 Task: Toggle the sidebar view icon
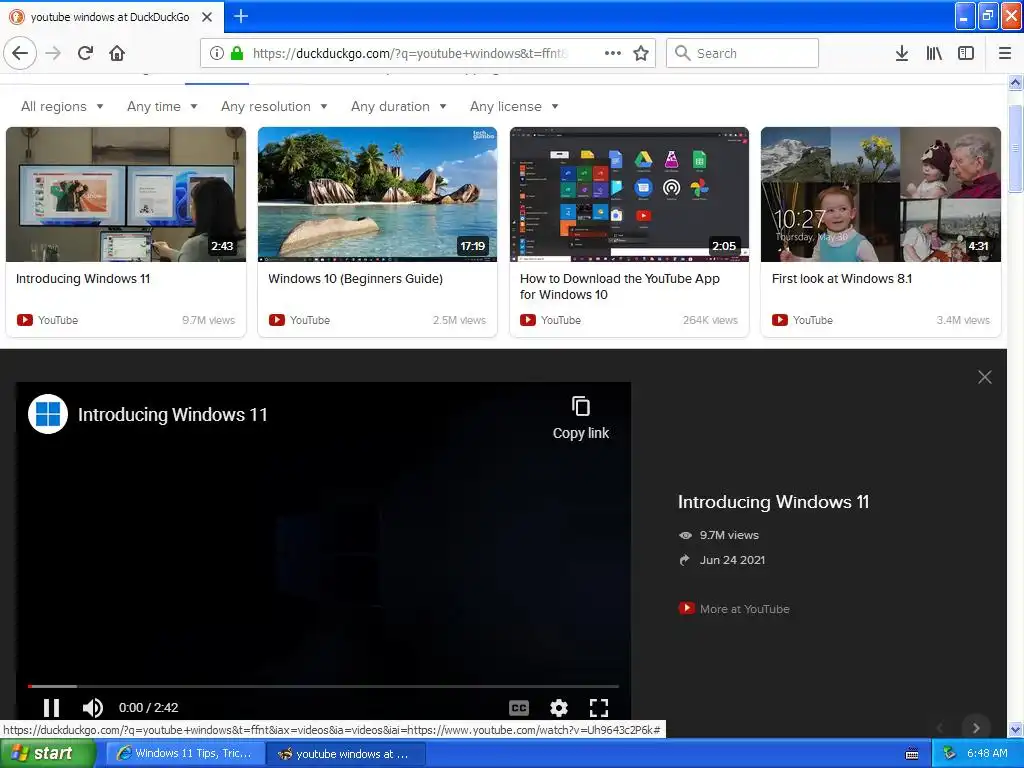(x=966, y=53)
